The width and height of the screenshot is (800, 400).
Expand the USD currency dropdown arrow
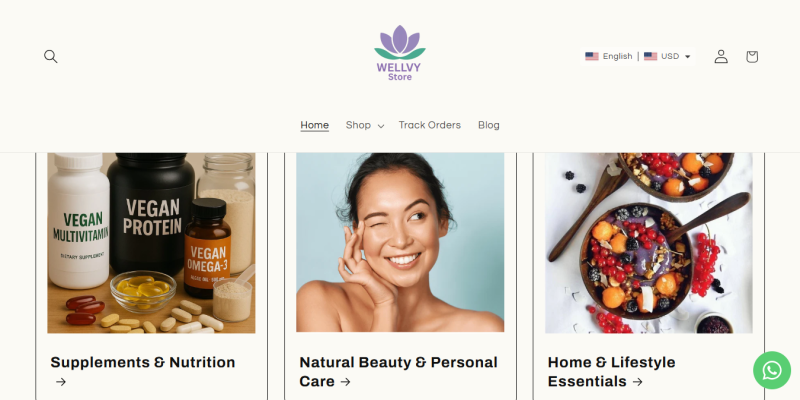coord(687,57)
